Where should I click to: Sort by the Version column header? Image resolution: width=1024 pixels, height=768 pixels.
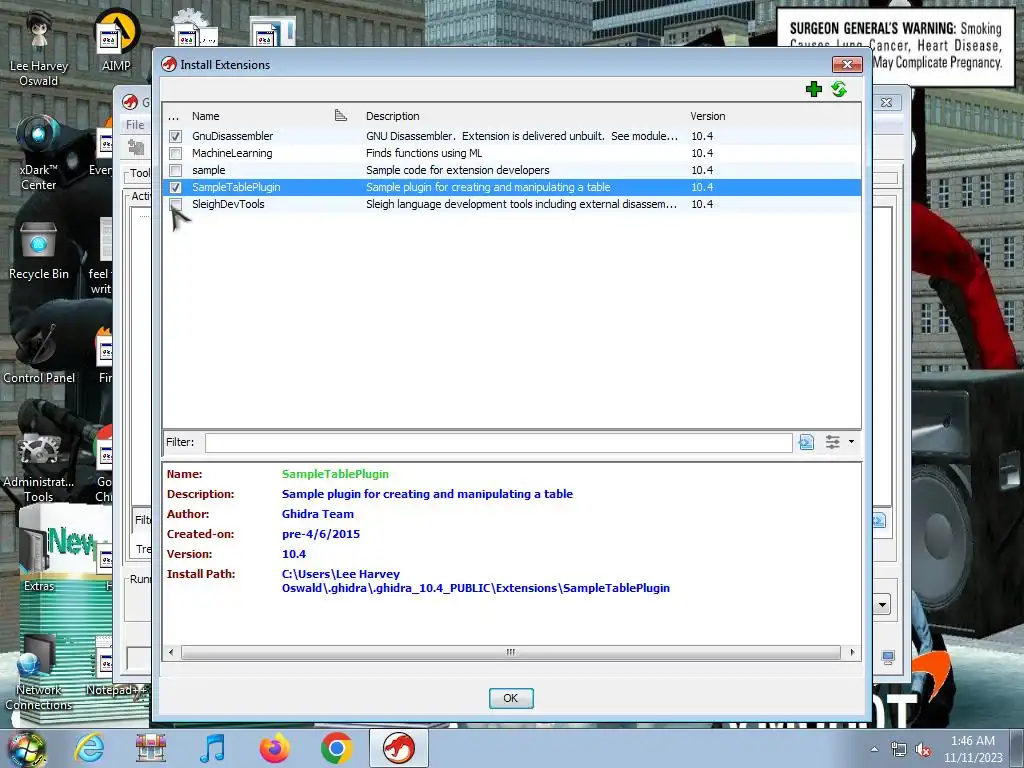(x=708, y=116)
